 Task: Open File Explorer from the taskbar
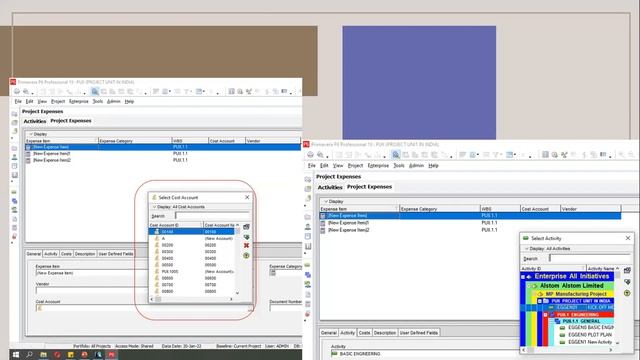[43, 355]
